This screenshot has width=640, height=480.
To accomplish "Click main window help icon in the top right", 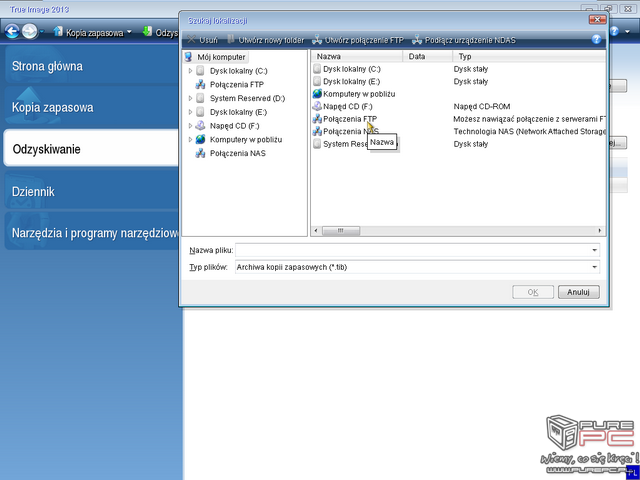I will point(614,31).
